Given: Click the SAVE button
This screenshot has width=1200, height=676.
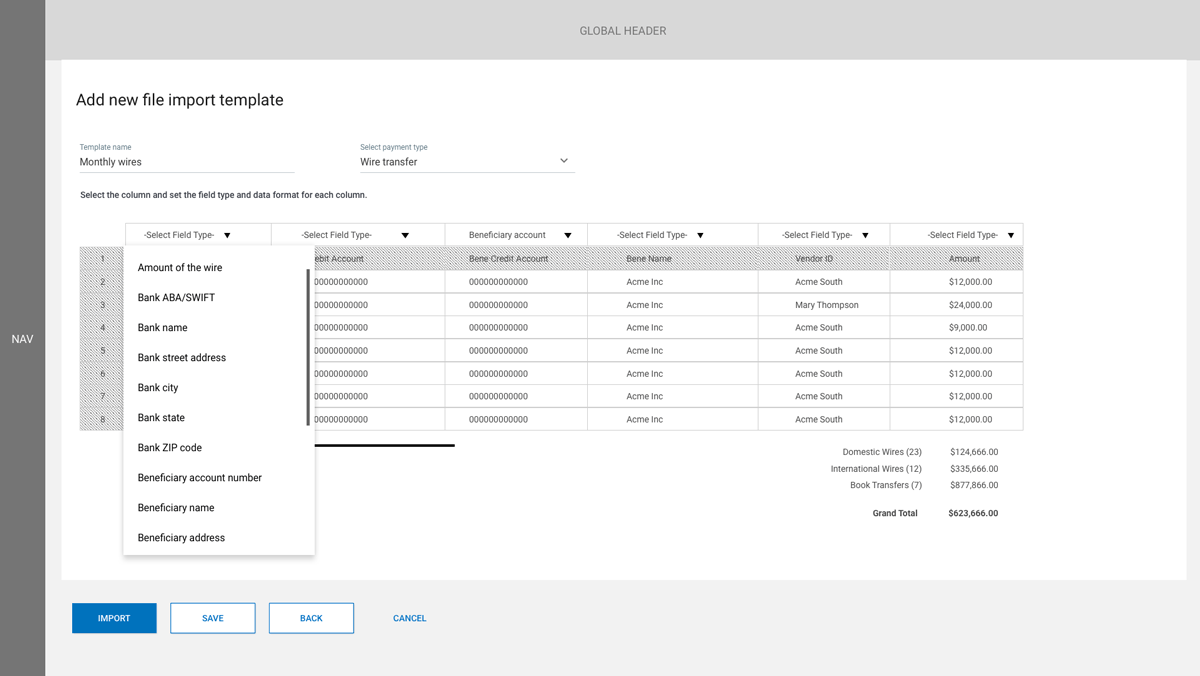Looking at the screenshot, I should (213, 618).
